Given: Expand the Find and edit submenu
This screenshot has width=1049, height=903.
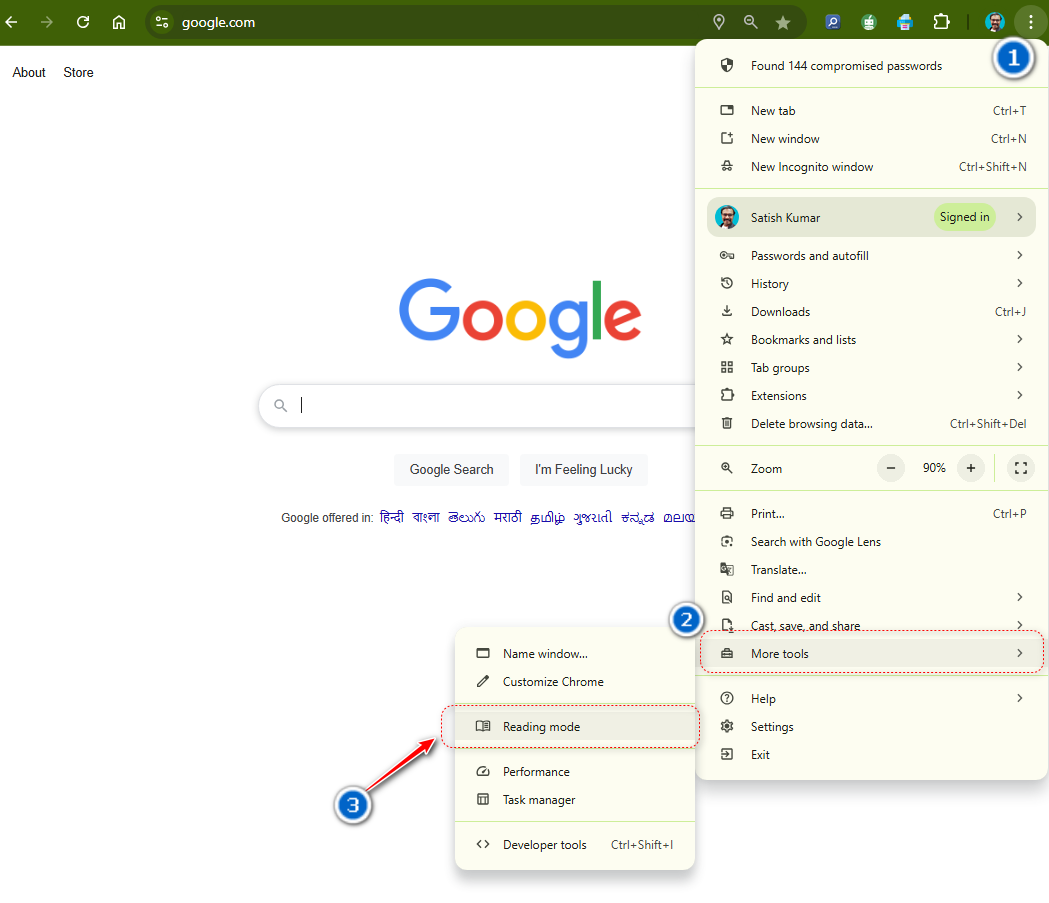Looking at the screenshot, I should tap(872, 598).
